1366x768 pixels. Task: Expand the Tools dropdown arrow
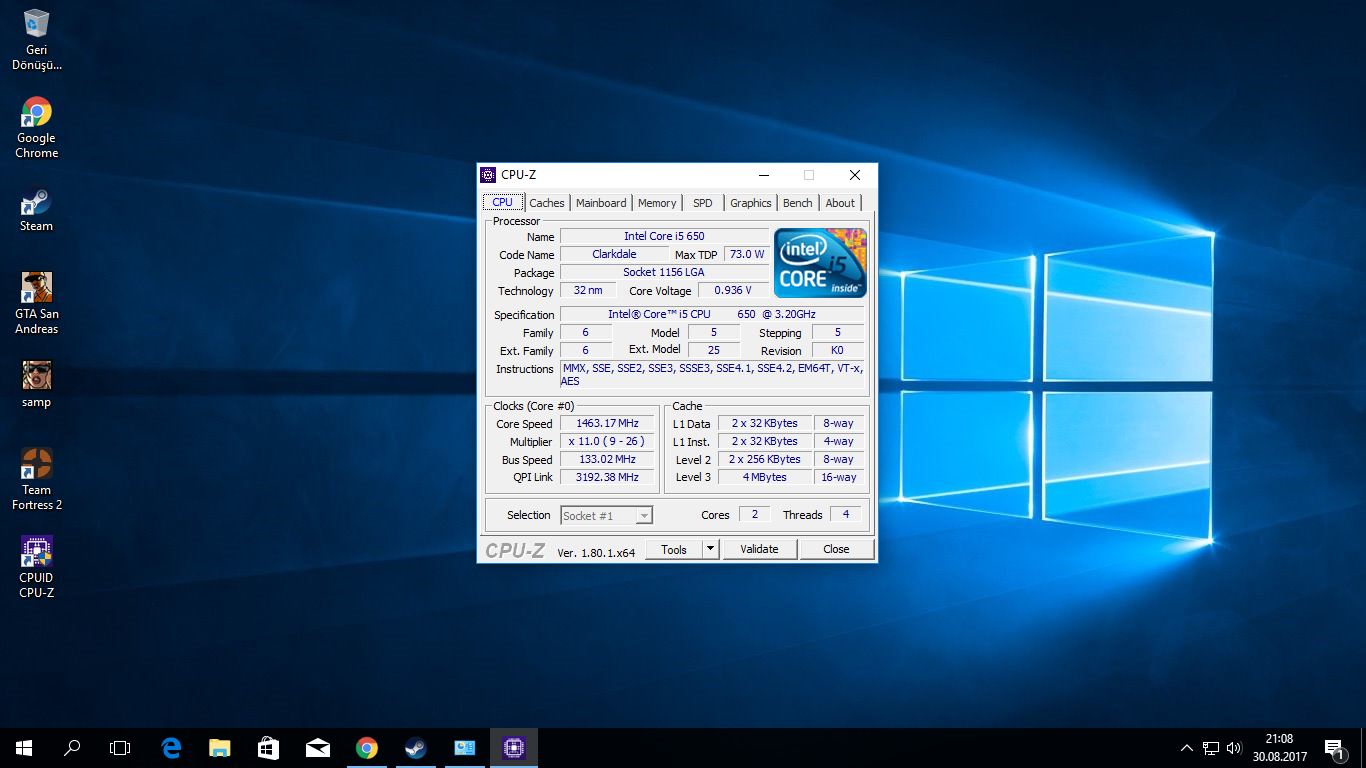click(x=710, y=549)
